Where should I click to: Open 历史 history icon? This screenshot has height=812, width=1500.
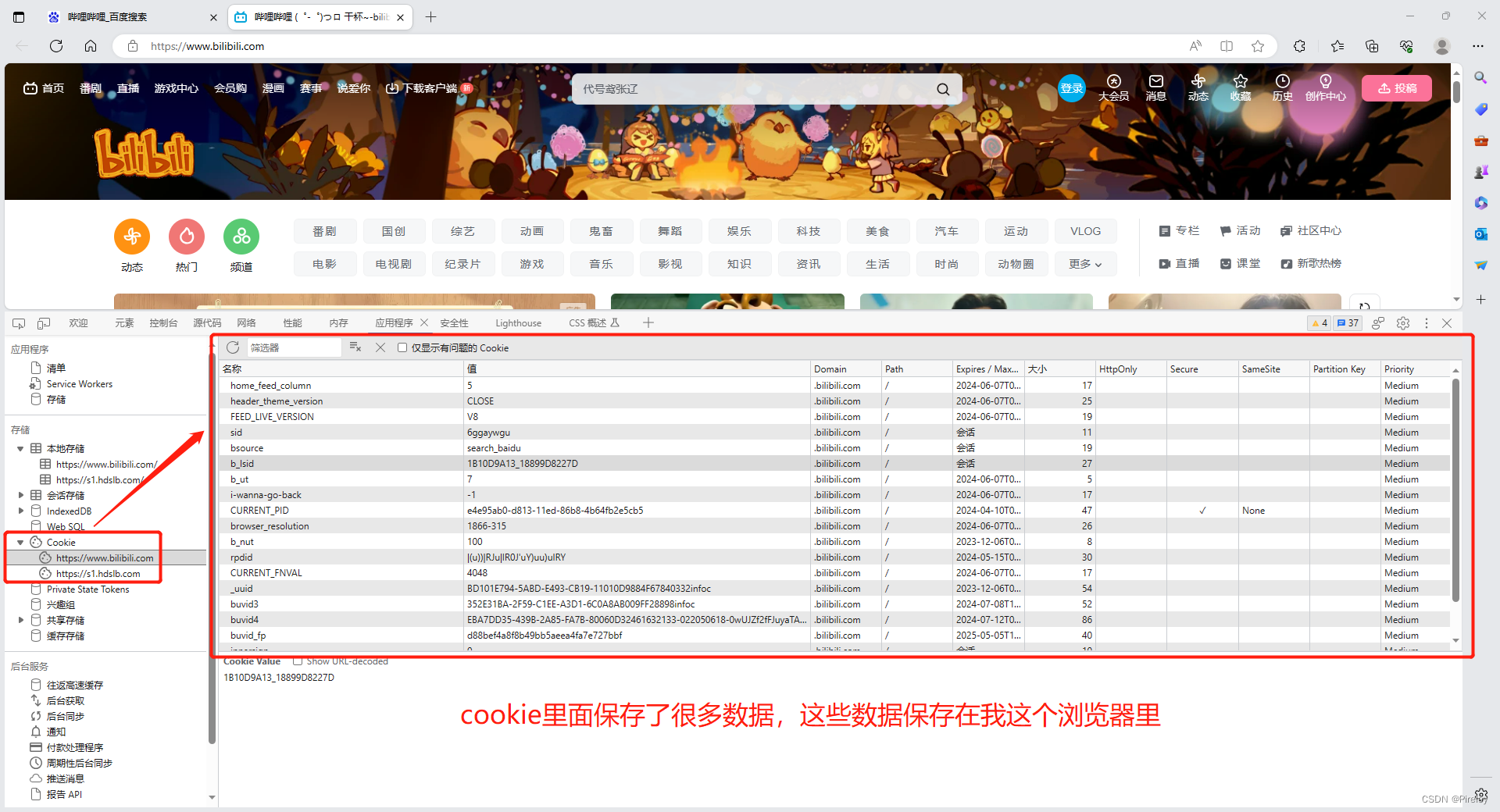pos(1283,87)
